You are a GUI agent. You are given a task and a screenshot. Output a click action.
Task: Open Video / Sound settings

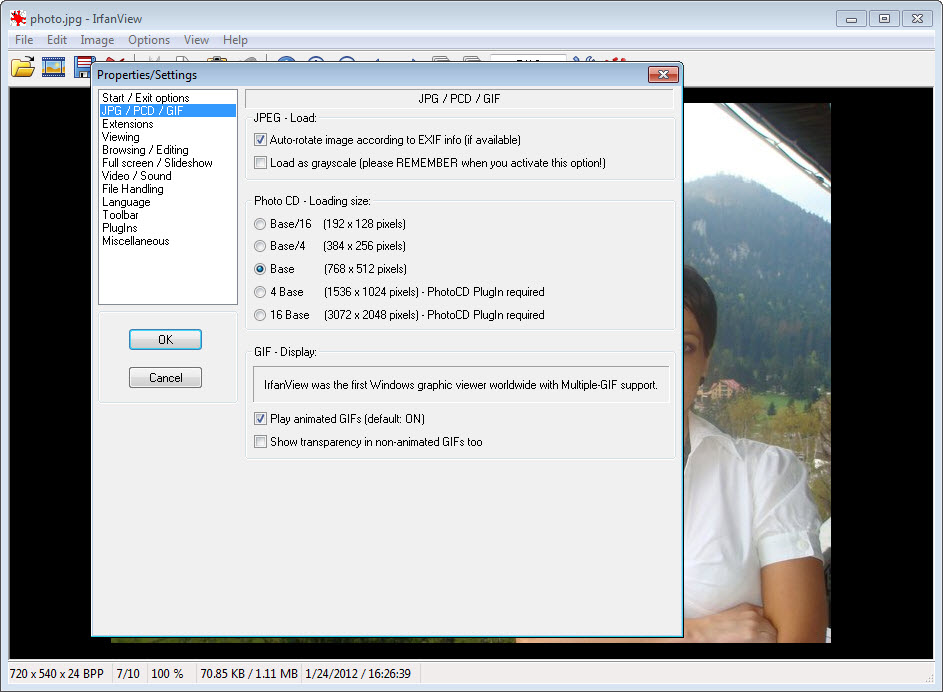[x=167, y=176]
